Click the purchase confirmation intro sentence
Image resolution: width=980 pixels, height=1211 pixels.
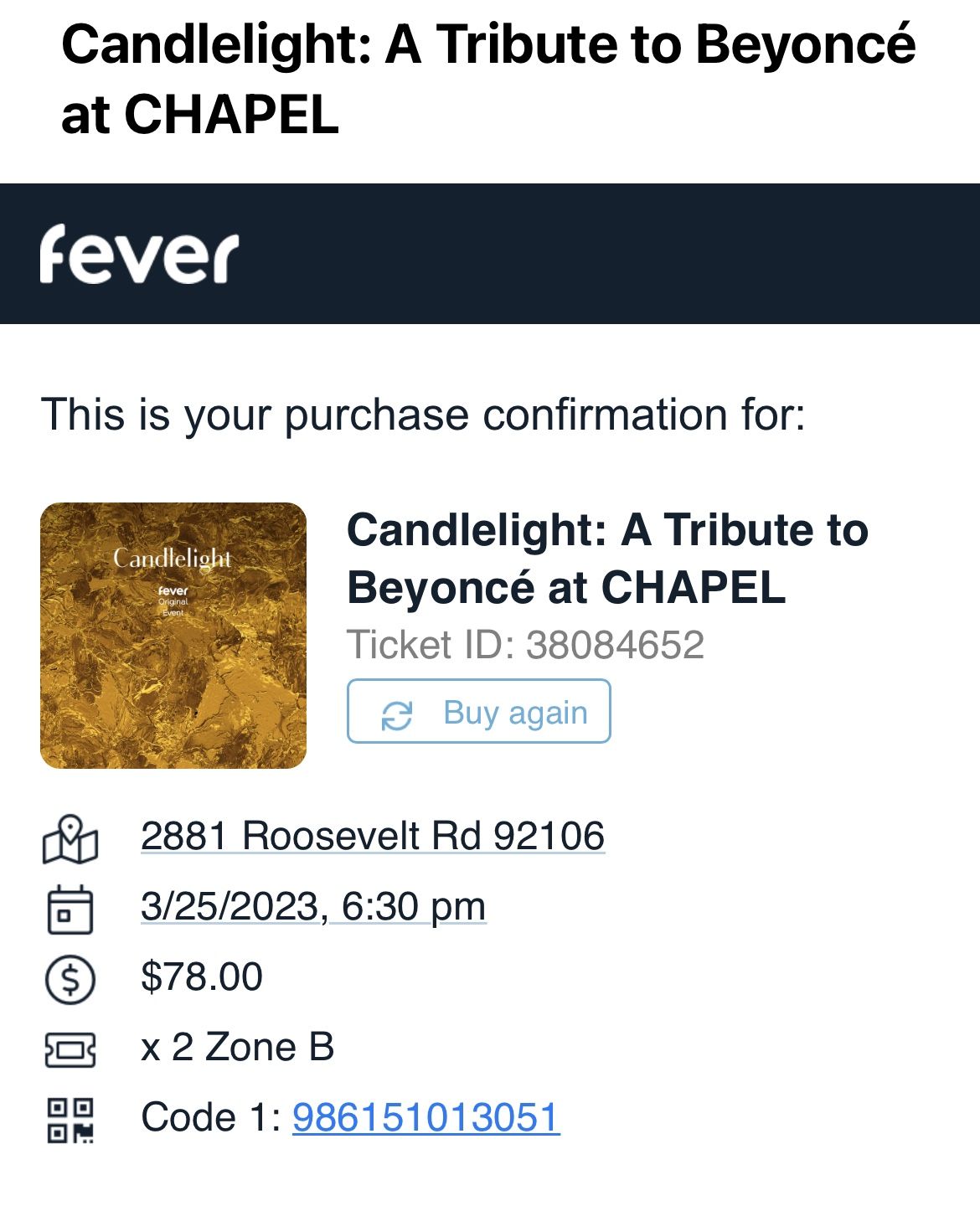pos(423,414)
